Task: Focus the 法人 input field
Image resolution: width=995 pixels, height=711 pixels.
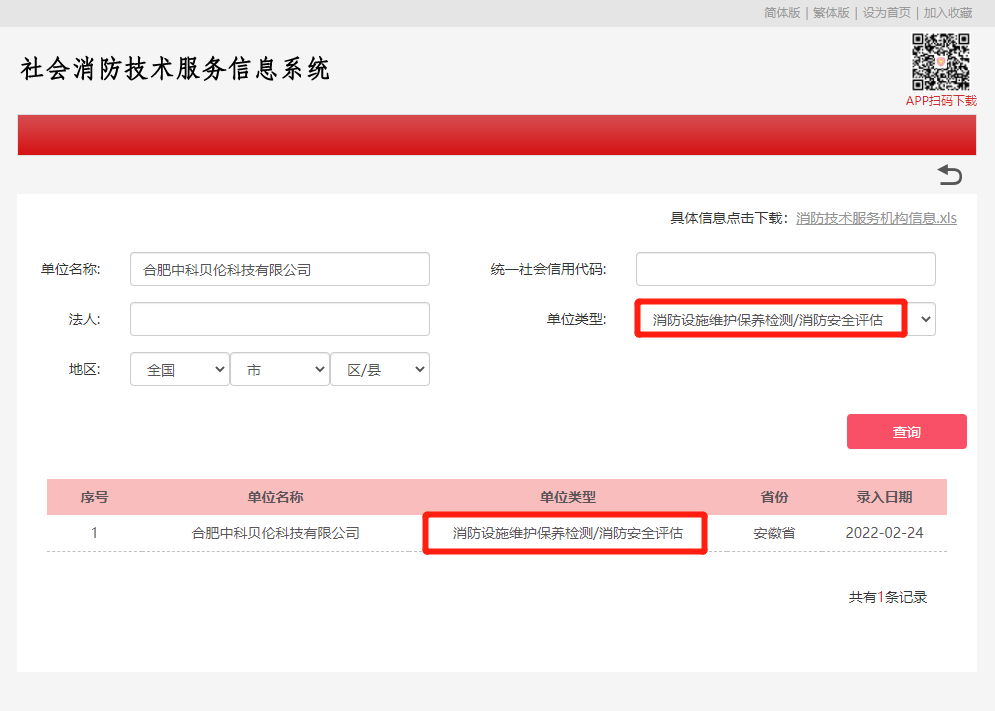Action: pyautogui.click(x=280, y=319)
